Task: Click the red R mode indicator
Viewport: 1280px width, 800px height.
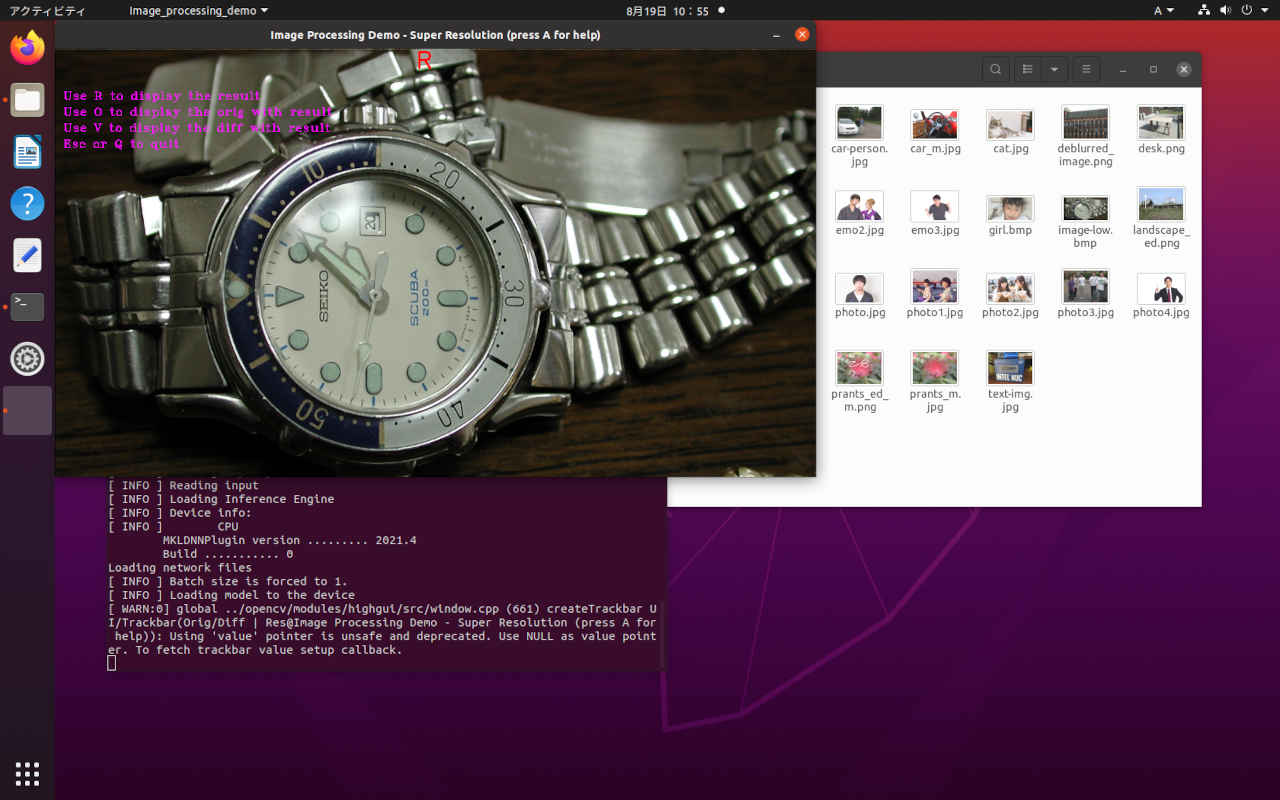Action: point(424,61)
